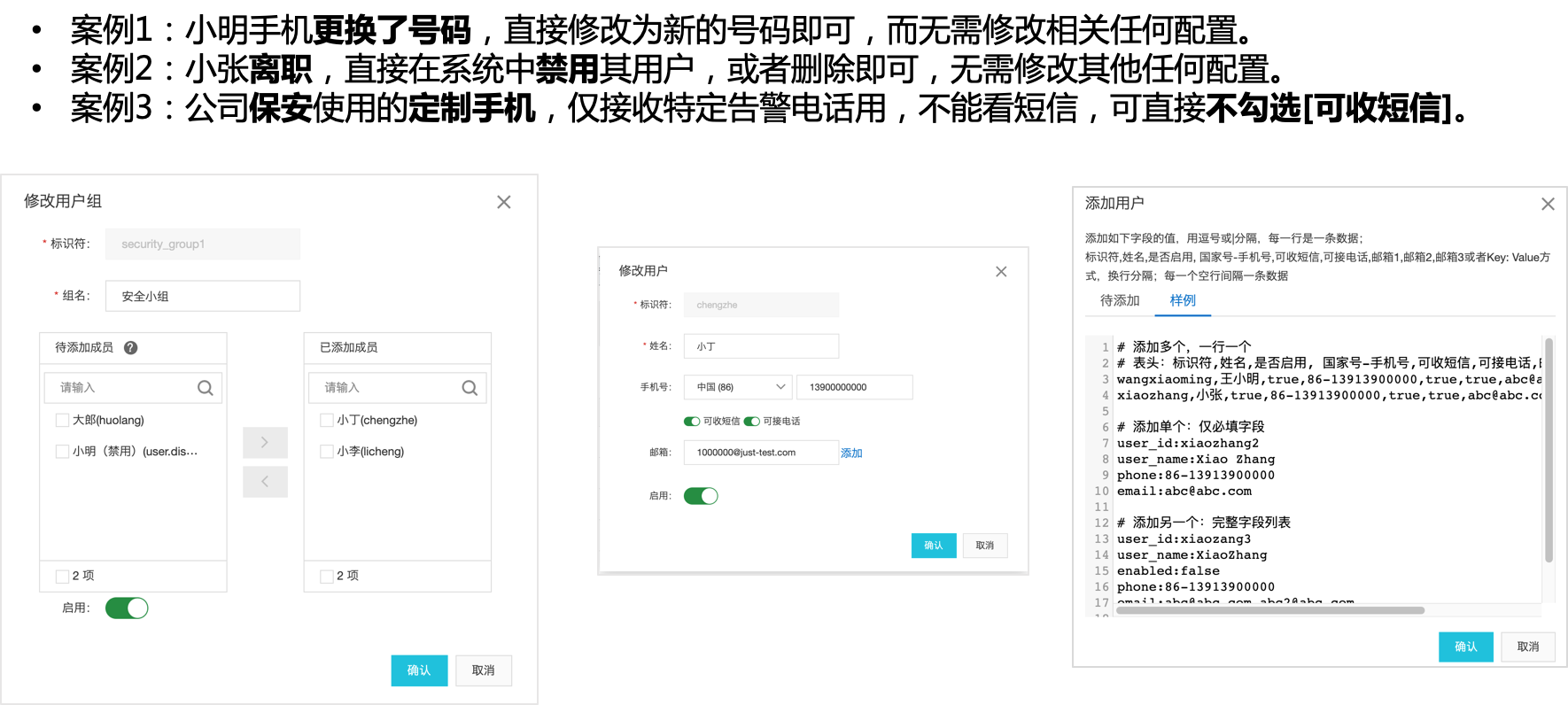Toggle 启用 switch in 修改用户组 dialog

click(x=127, y=608)
